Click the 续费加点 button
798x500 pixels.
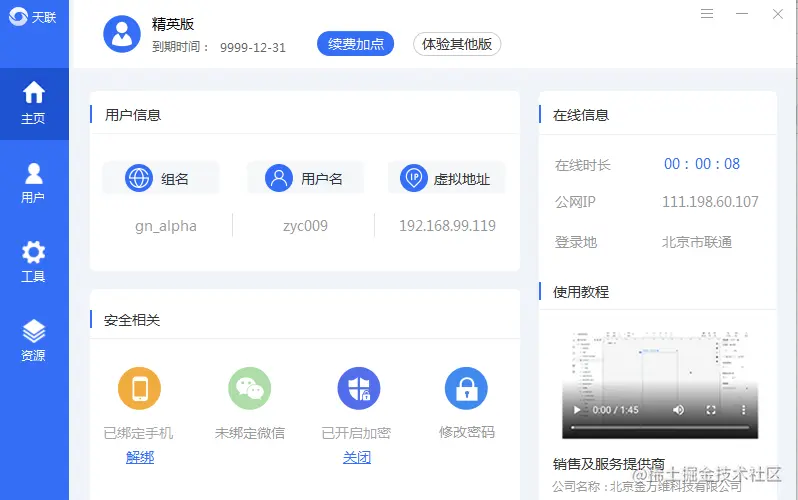coord(356,44)
